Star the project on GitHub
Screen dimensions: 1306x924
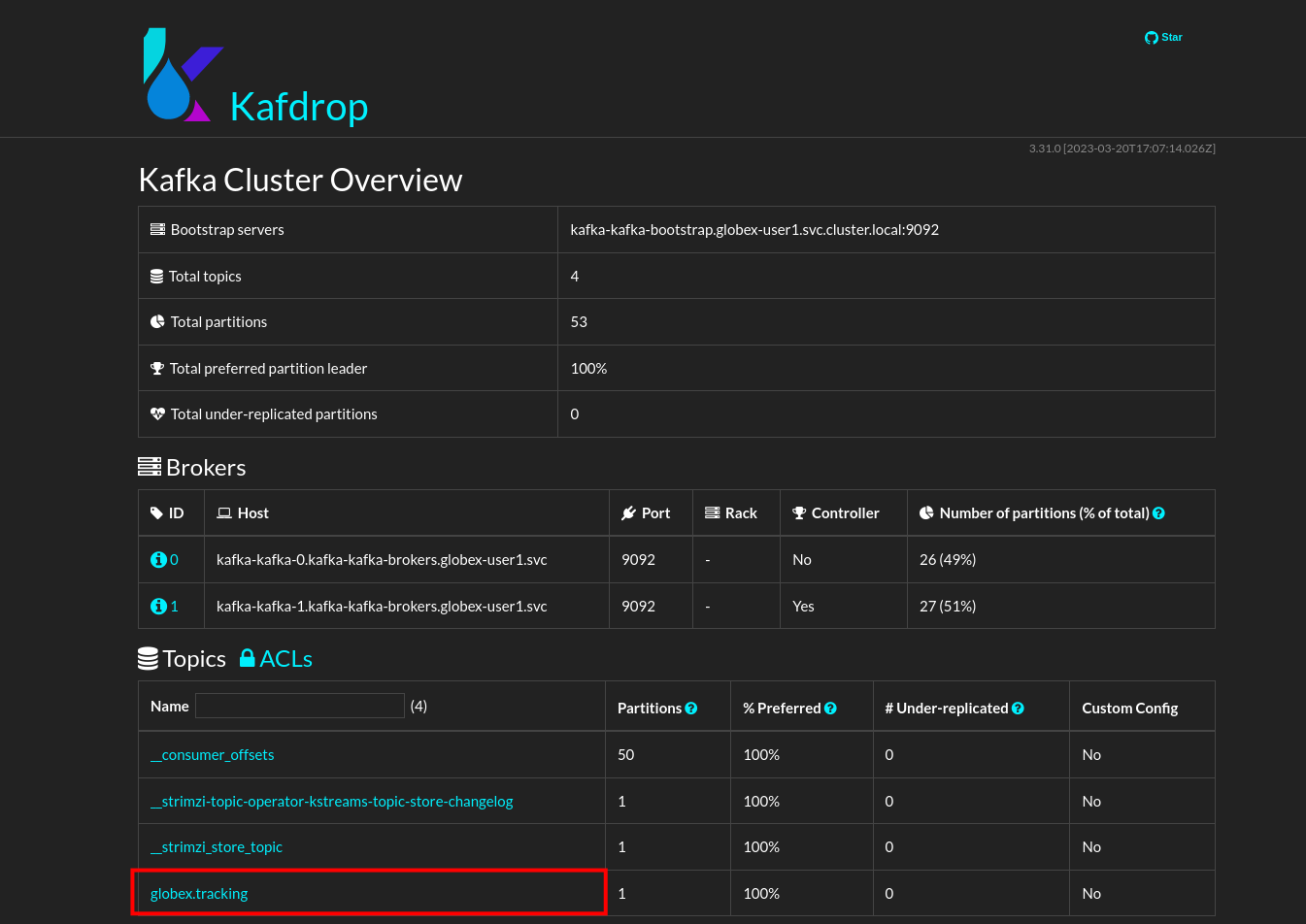1163,37
